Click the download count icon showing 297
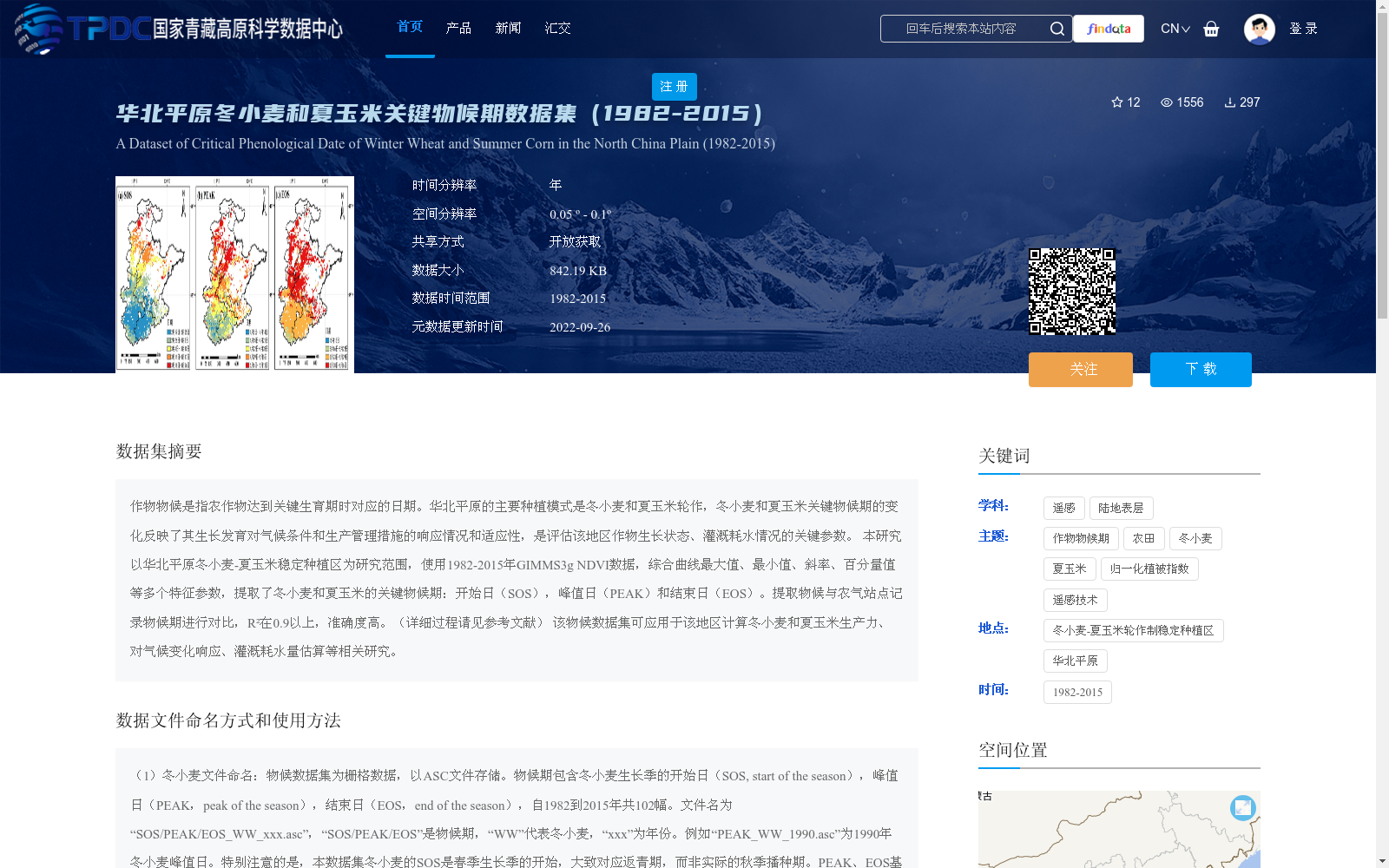Screen dimensions: 1389x868 1230,102
